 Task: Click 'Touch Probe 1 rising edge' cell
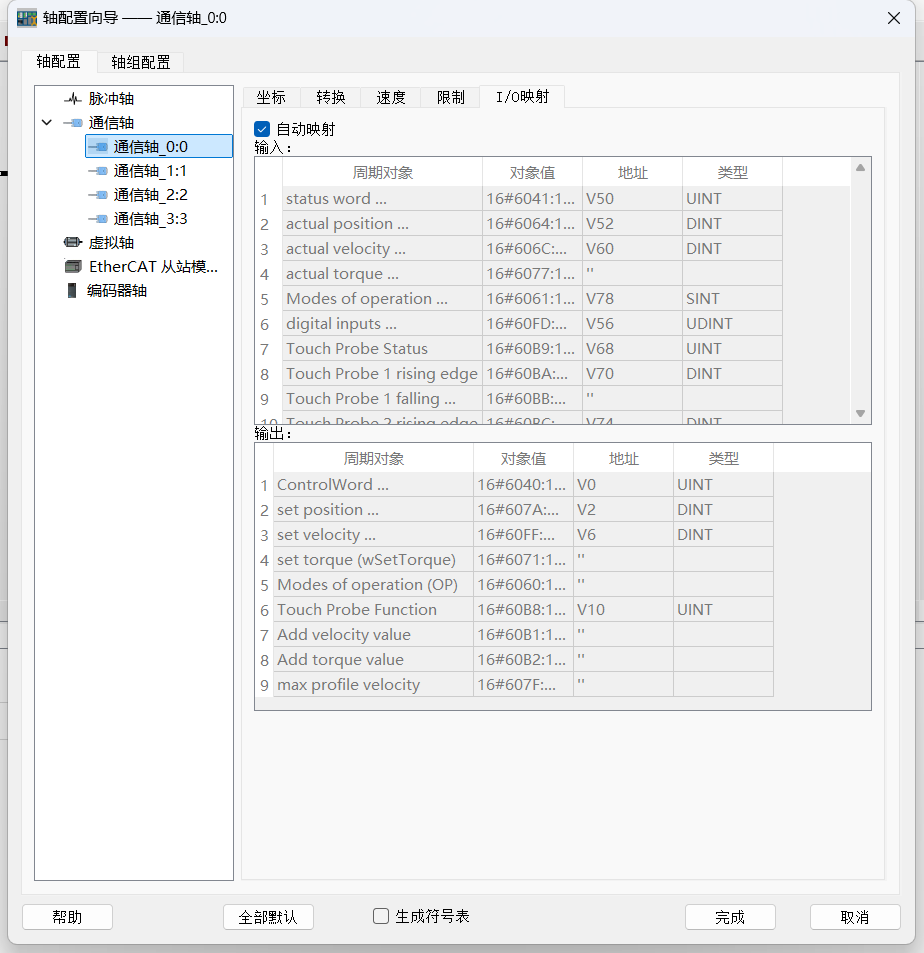[x=382, y=373]
